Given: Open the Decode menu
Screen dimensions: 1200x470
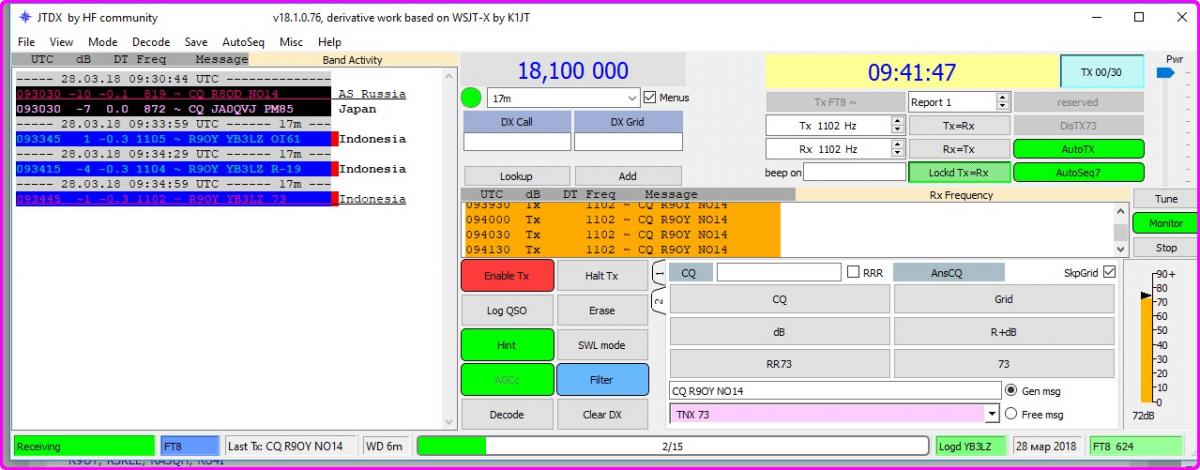Looking at the screenshot, I should 151,42.
